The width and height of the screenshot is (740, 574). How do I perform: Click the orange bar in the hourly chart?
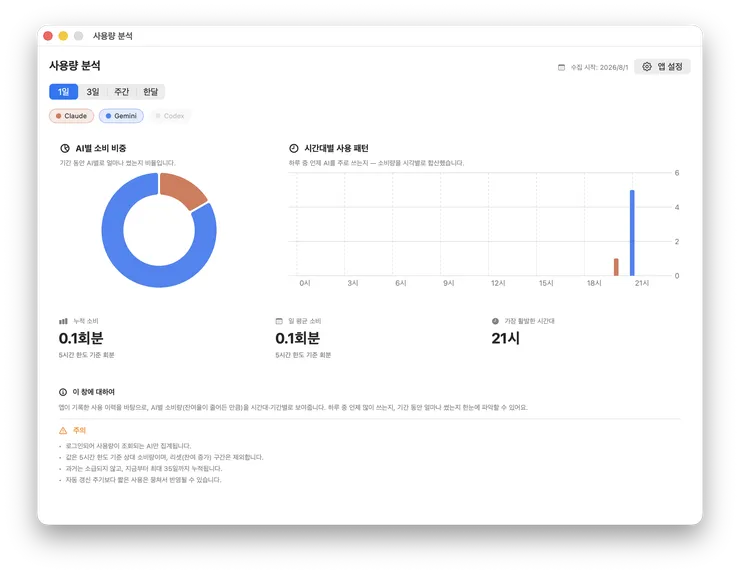coord(616,267)
